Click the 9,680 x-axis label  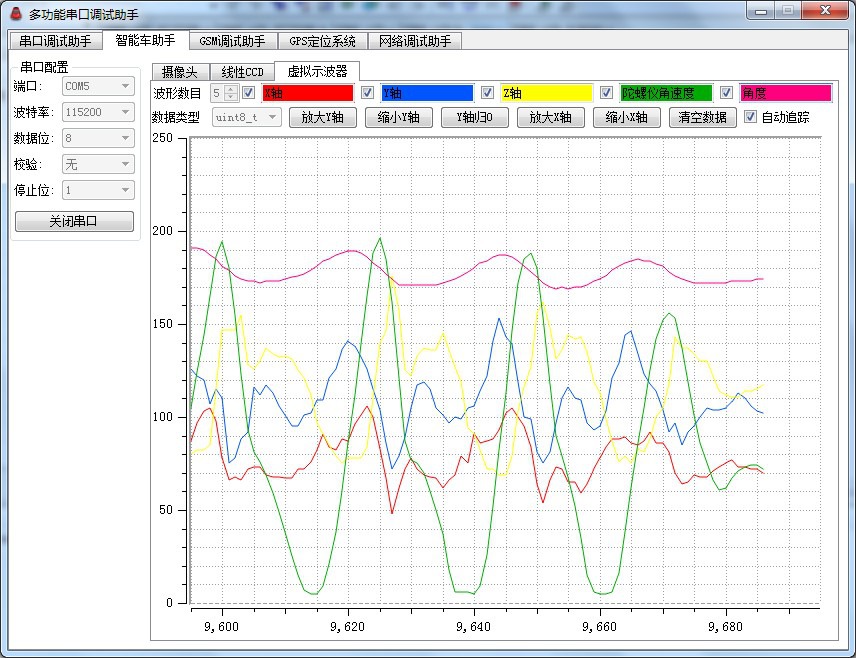[x=726, y=627]
